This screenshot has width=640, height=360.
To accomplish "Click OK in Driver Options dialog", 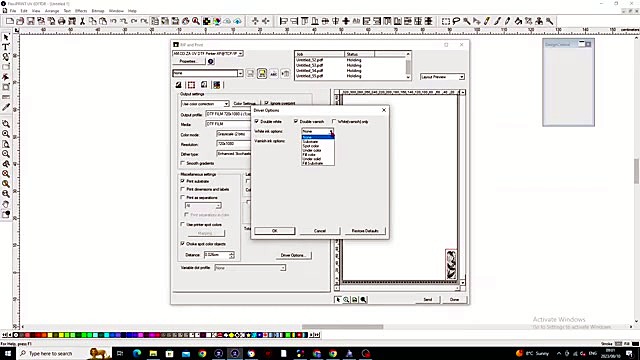I will click(x=275, y=231).
